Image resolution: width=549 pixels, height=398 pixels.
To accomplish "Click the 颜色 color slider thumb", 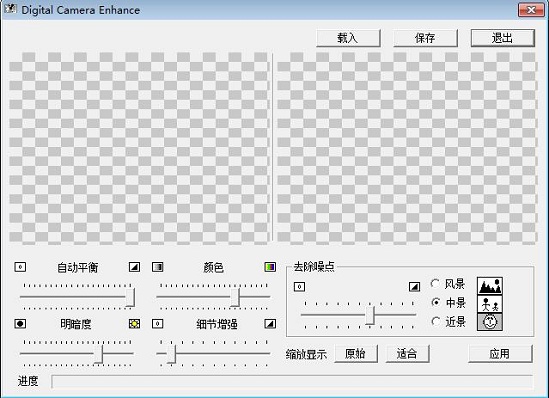I will (235, 297).
